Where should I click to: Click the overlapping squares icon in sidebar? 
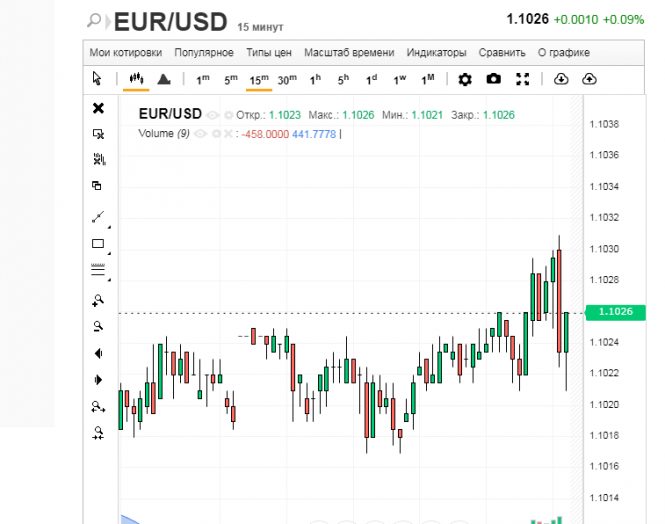(97, 185)
